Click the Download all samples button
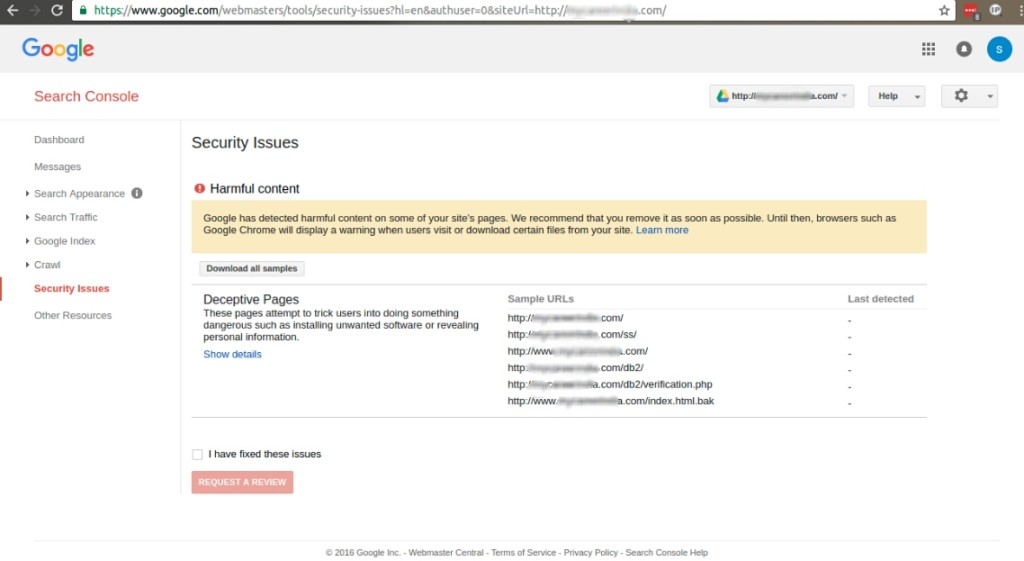The height and width of the screenshot is (561, 1024). (252, 268)
